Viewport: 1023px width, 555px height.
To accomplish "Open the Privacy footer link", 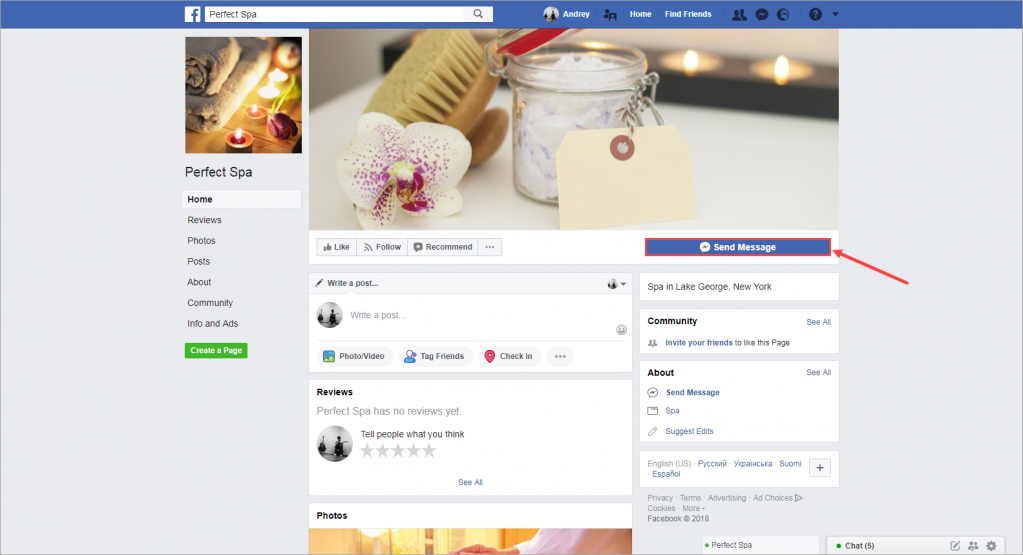I will pyautogui.click(x=660, y=498).
